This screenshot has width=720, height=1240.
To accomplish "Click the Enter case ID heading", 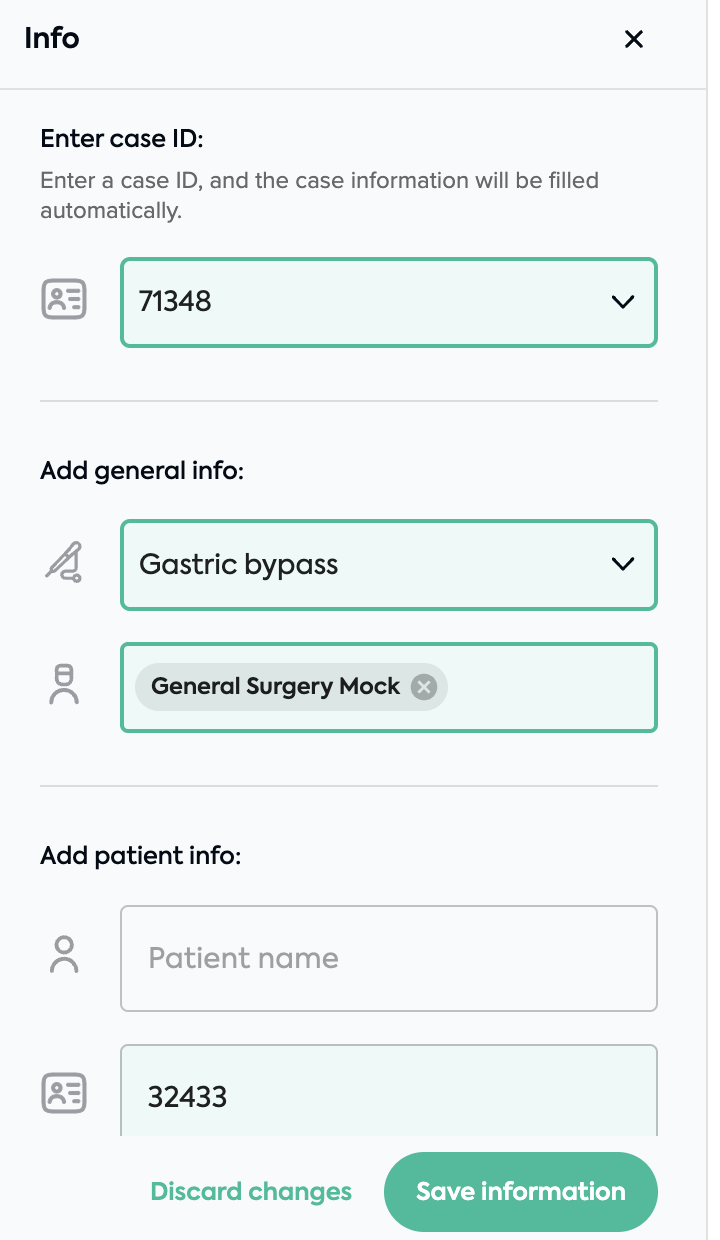I will pyautogui.click(x=122, y=139).
